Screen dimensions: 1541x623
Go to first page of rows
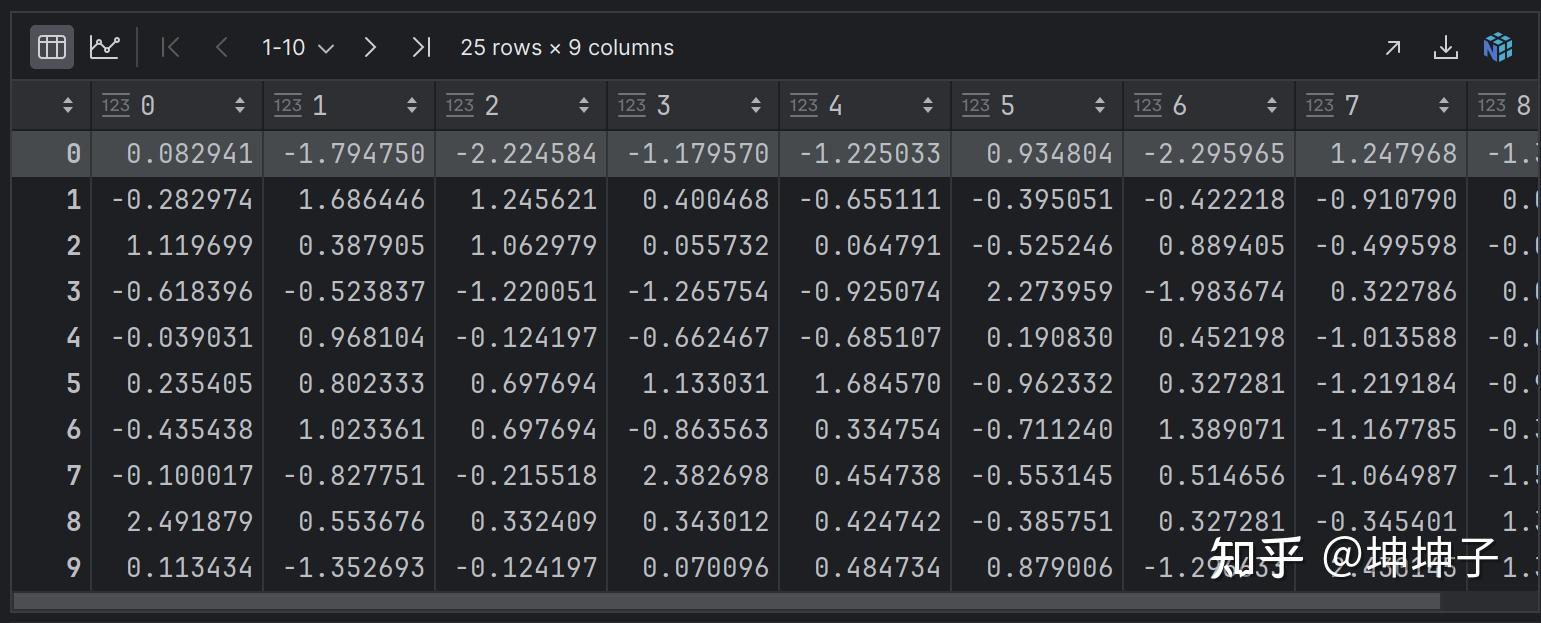(x=171, y=47)
